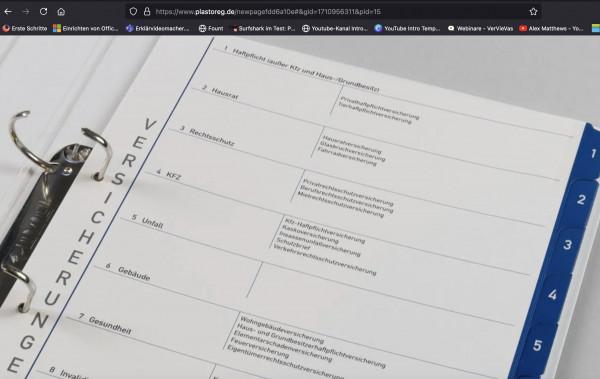Open the Youtube-Kanal Intro bookmark

pos(335,28)
